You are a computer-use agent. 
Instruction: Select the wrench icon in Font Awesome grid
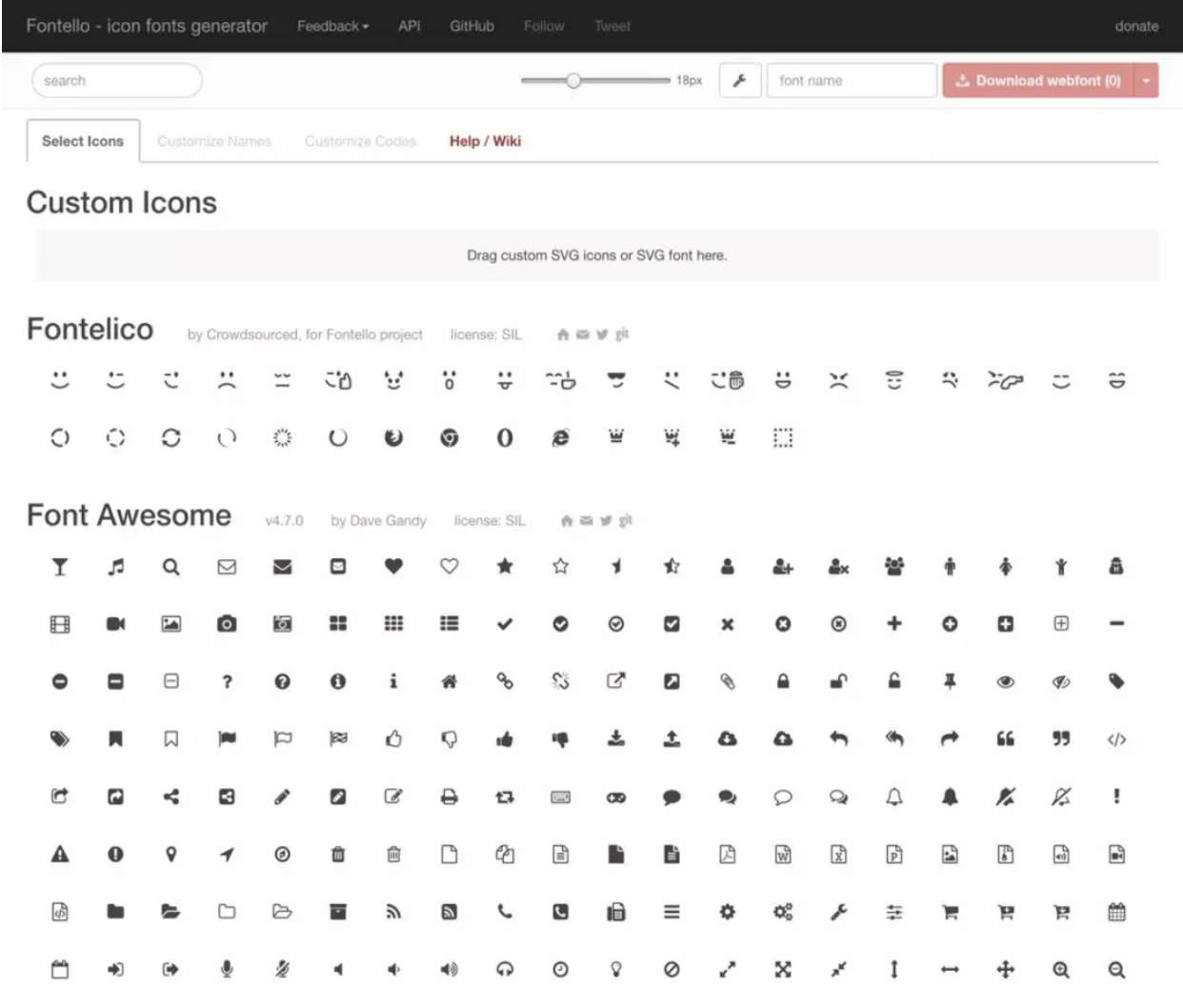coord(838,912)
